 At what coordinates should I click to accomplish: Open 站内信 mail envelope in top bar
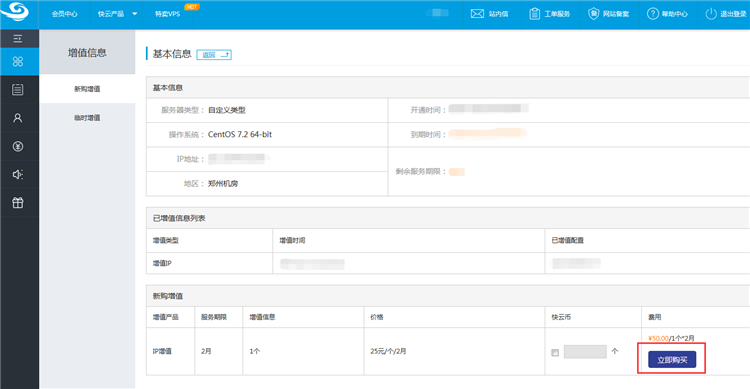point(489,14)
